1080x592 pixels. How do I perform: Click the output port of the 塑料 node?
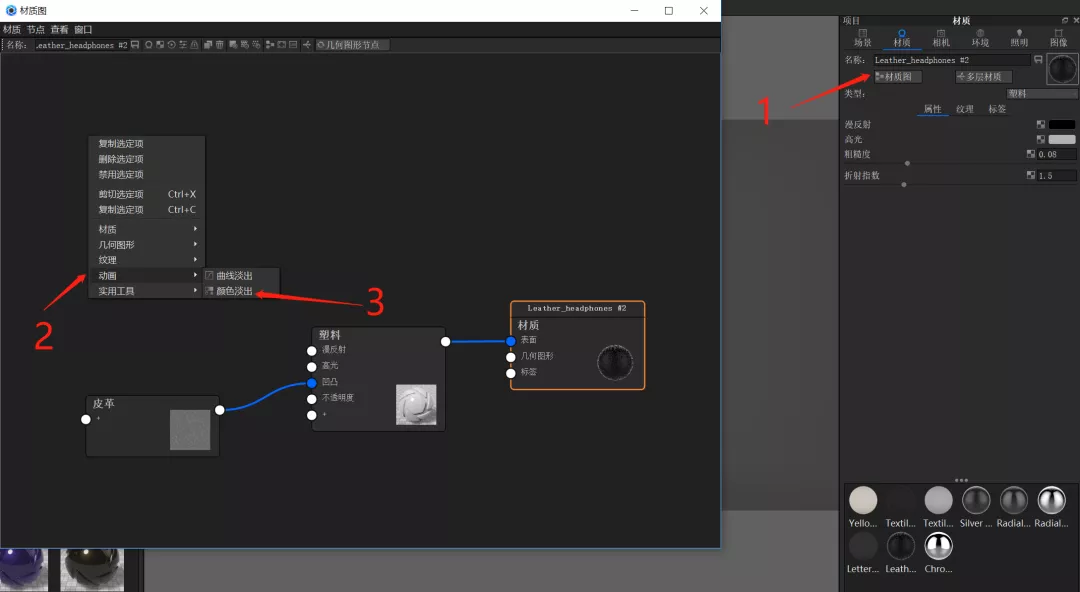pyautogui.click(x=446, y=342)
